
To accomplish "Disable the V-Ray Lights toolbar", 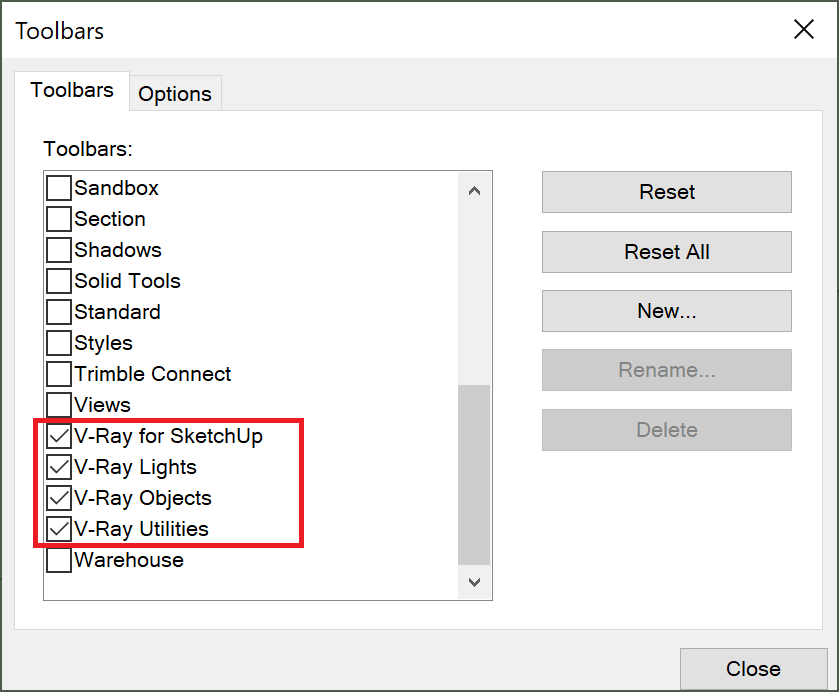I will (x=59, y=467).
